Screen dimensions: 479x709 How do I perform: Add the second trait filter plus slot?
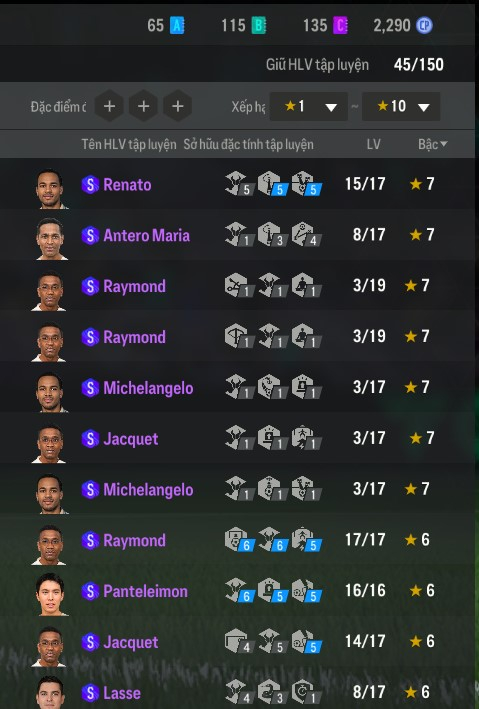pos(143,106)
